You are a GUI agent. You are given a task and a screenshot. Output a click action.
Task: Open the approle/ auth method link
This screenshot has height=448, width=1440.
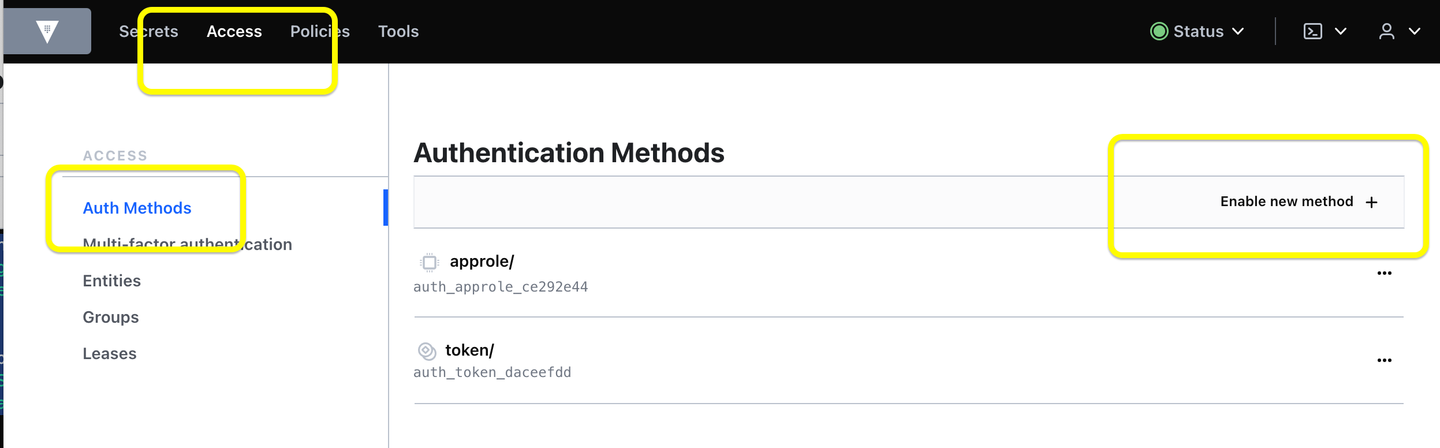(x=482, y=262)
